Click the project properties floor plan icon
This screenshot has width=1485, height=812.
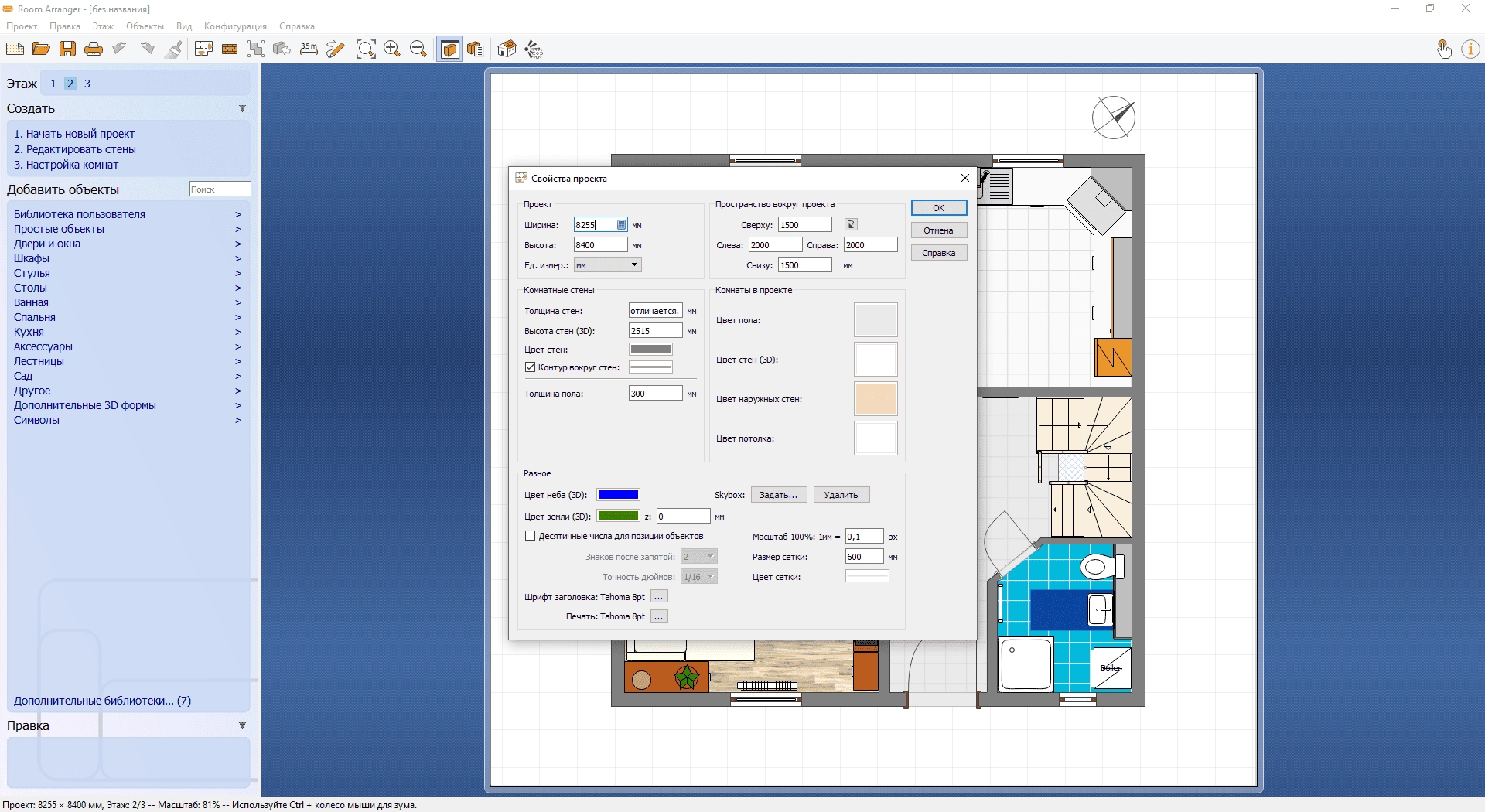[203, 49]
